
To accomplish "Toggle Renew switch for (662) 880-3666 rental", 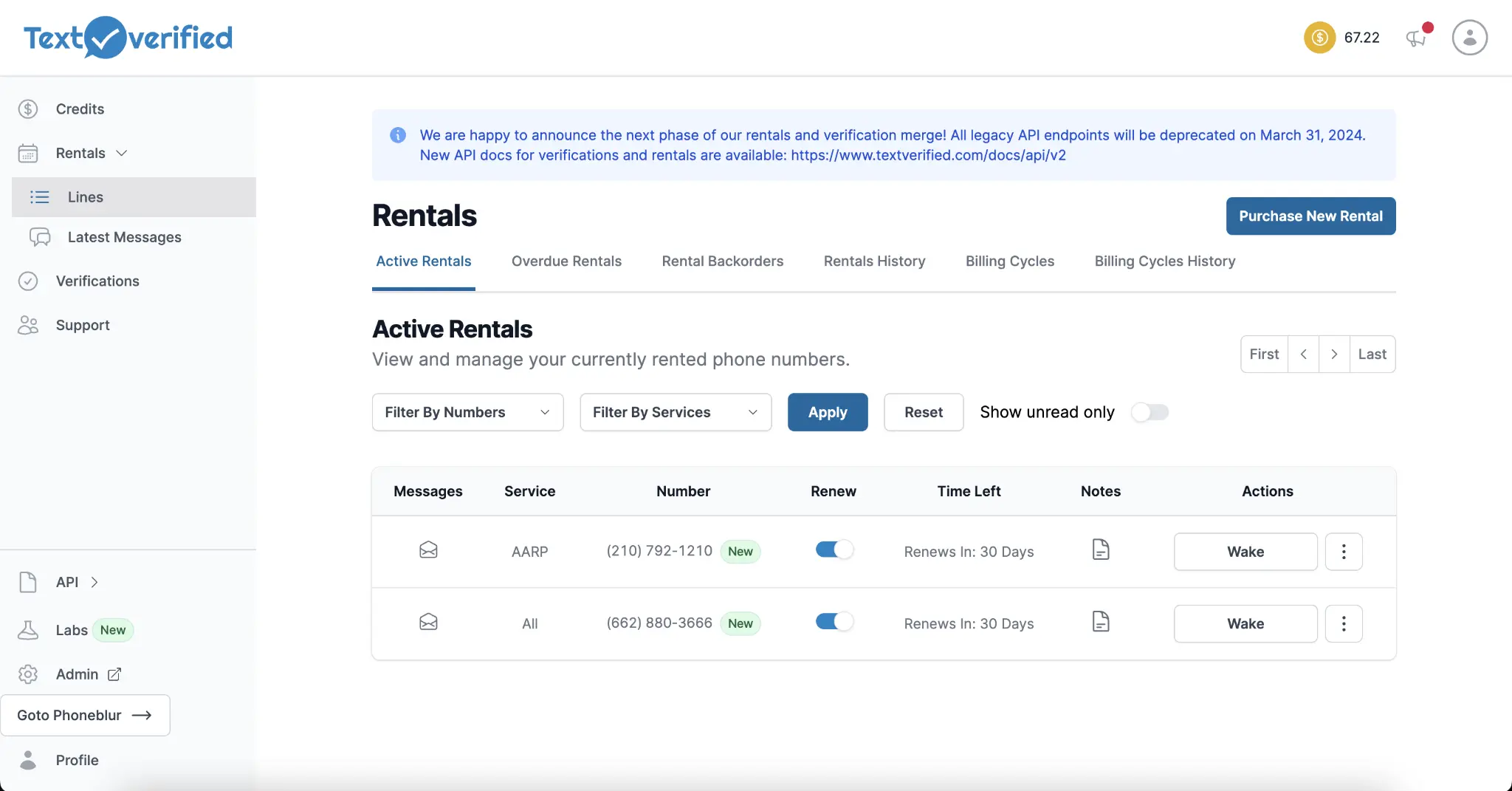I will [x=834, y=622].
